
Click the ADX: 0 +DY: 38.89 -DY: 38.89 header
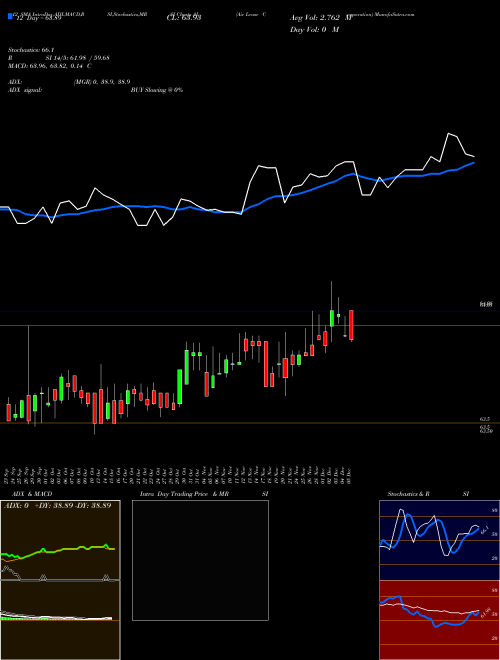pyautogui.click(x=58, y=506)
